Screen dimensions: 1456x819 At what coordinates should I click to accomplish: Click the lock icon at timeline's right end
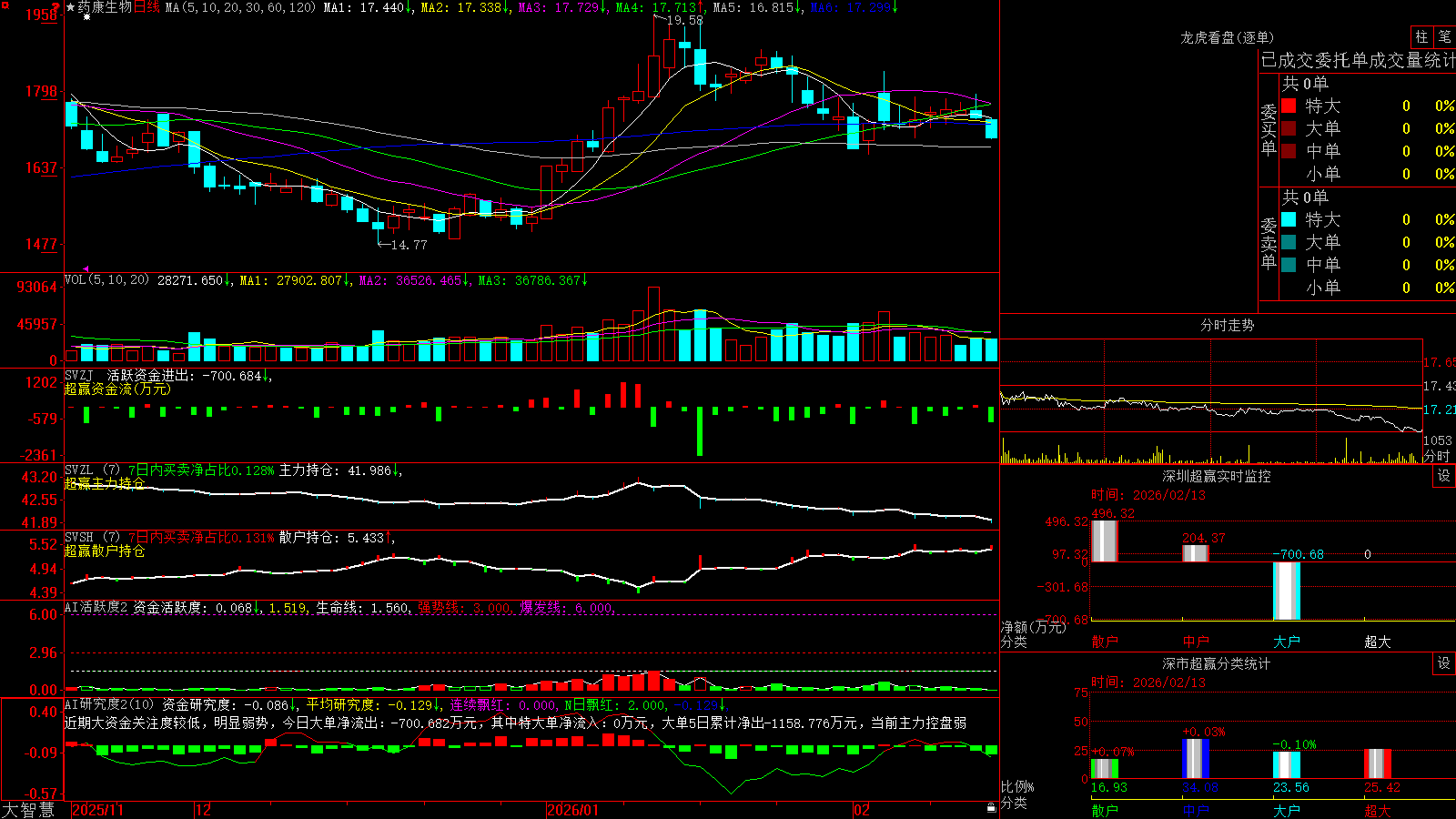(991, 808)
